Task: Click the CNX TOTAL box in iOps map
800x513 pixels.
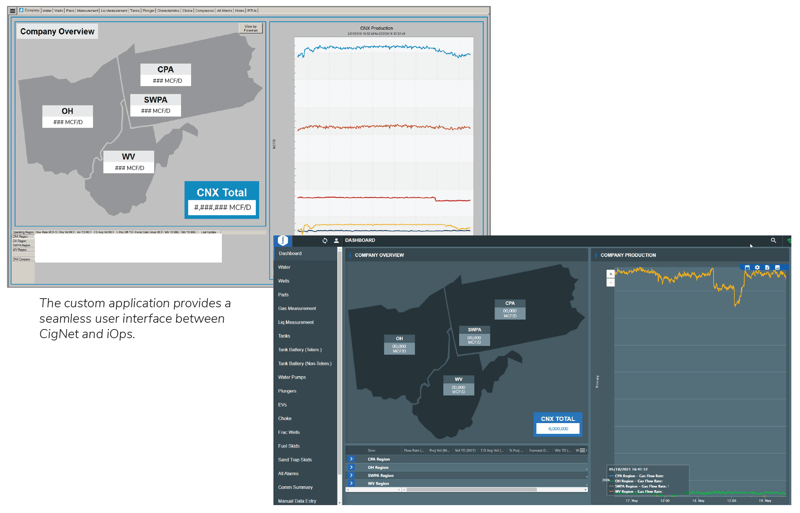Action: coord(558,424)
